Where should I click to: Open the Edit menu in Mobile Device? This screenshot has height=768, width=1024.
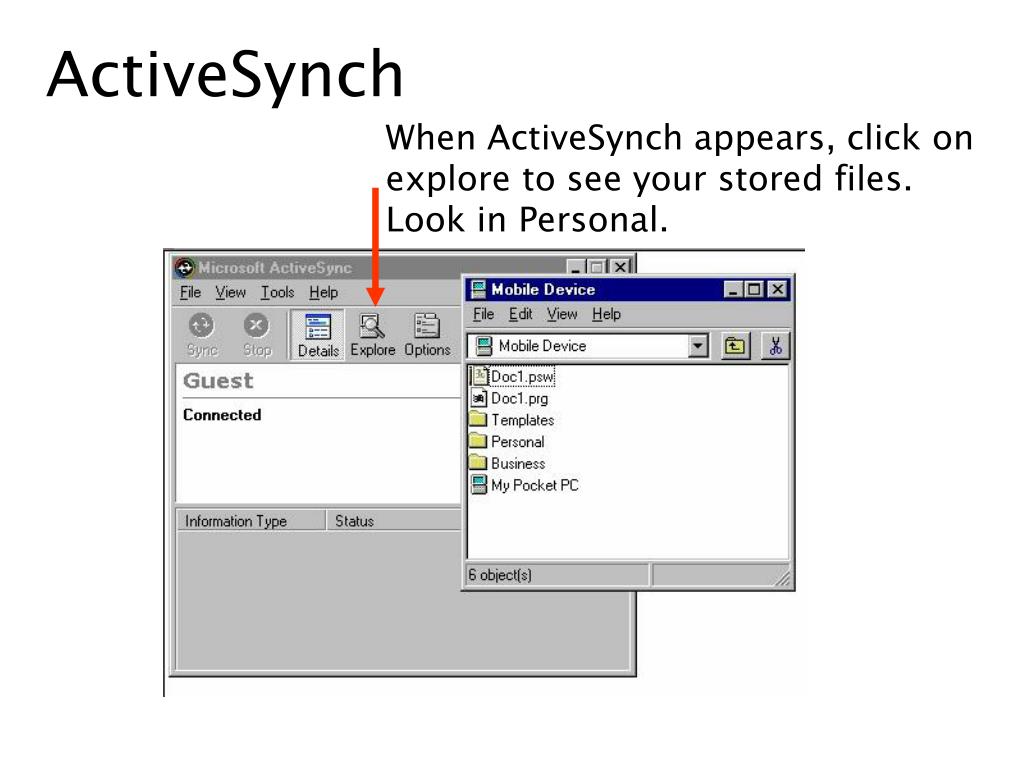[x=520, y=314]
